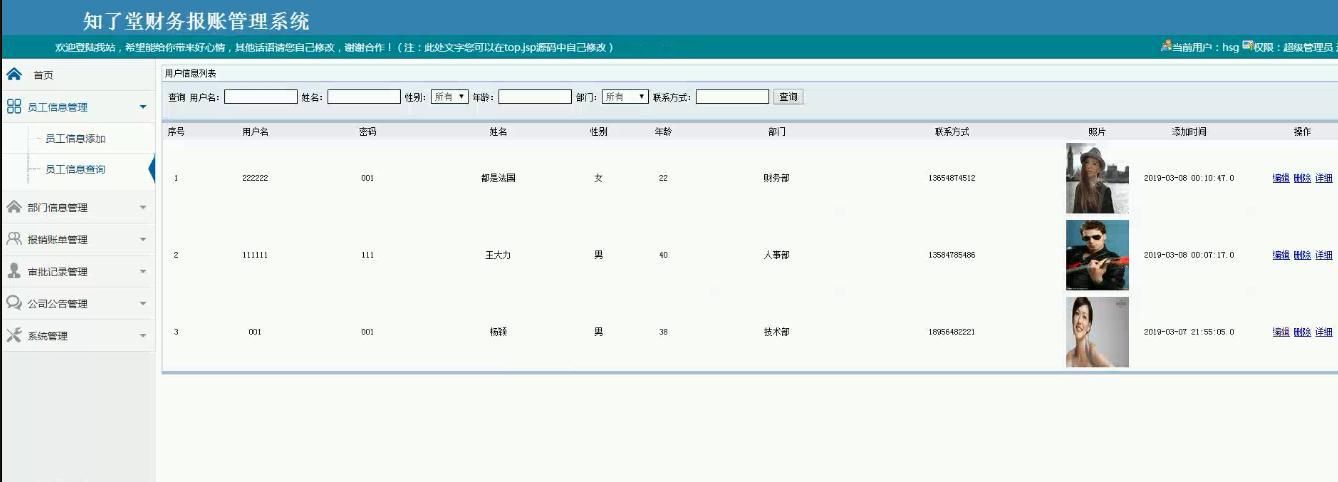Viewport: 1338px width, 482px height.
Task: Open the 公司公告管理 menu label
Action: 57,304
